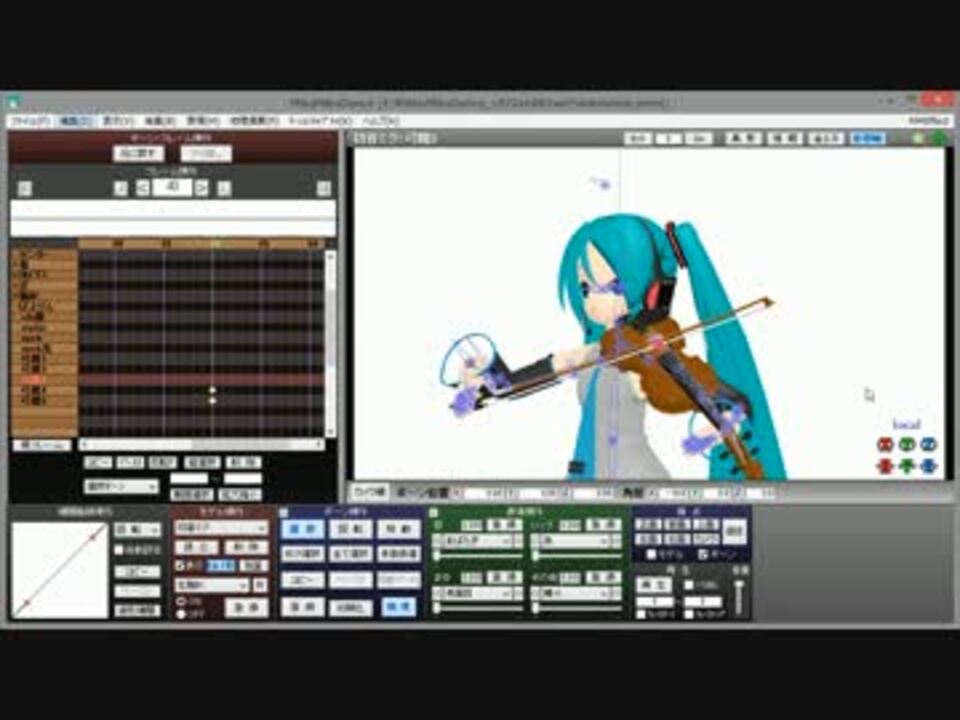Click the timeline vertical scrollbar
The width and height of the screenshot is (960, 720).
click(x=331, y=343)
